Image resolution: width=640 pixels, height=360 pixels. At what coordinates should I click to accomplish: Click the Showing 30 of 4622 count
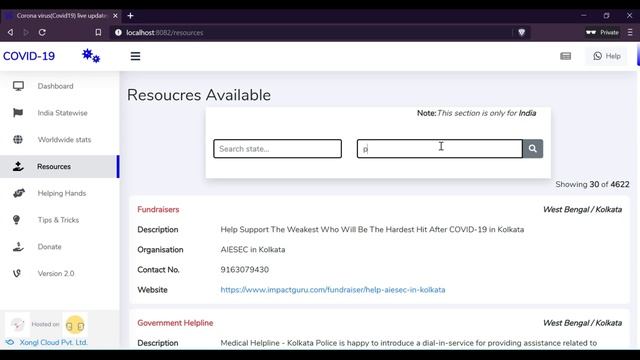pos(592,184)
